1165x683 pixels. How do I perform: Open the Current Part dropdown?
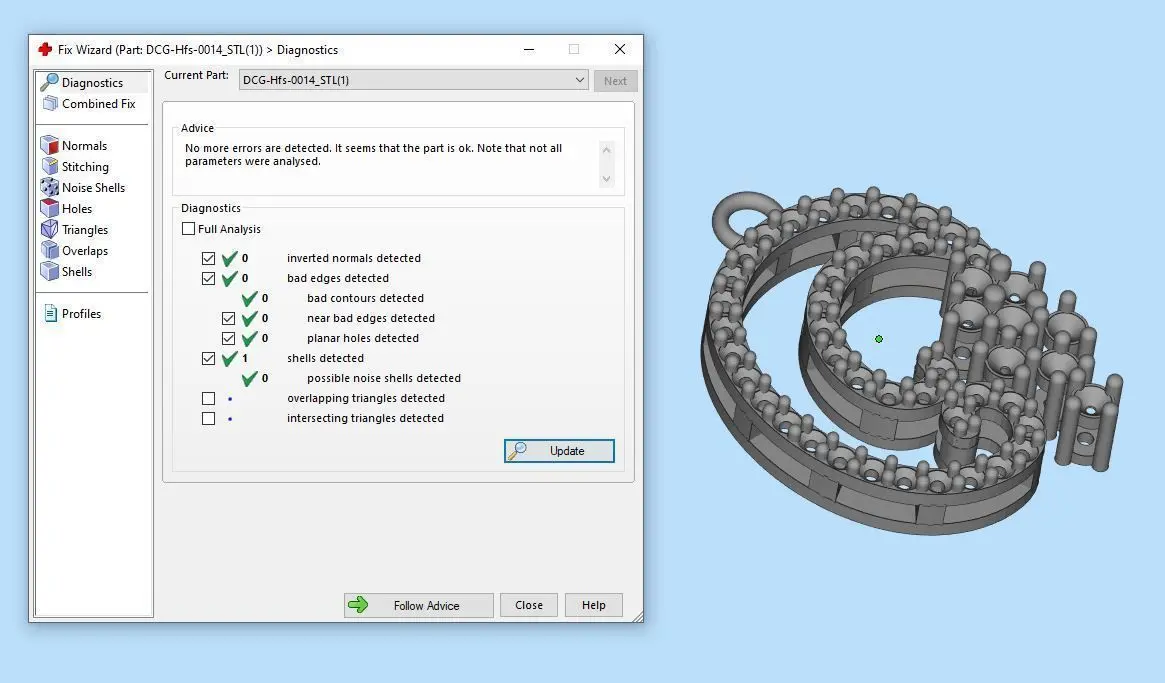tap(414, 80)
